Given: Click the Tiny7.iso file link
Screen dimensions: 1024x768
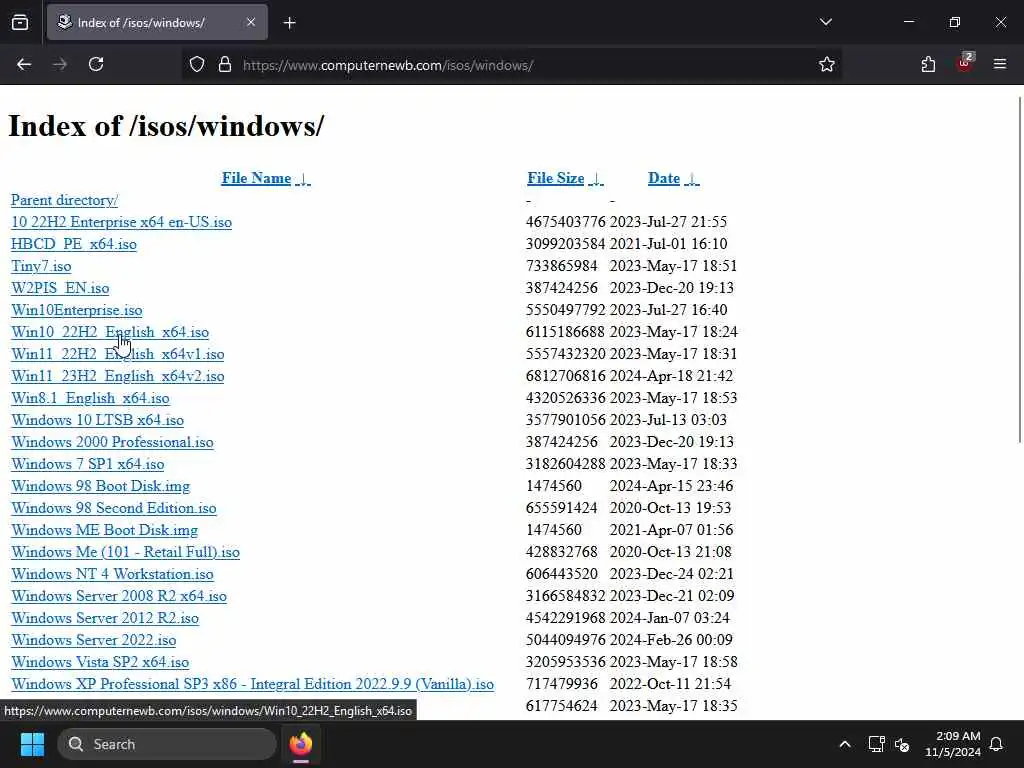Looking at the screenshot, I should [x=41, y=266].
